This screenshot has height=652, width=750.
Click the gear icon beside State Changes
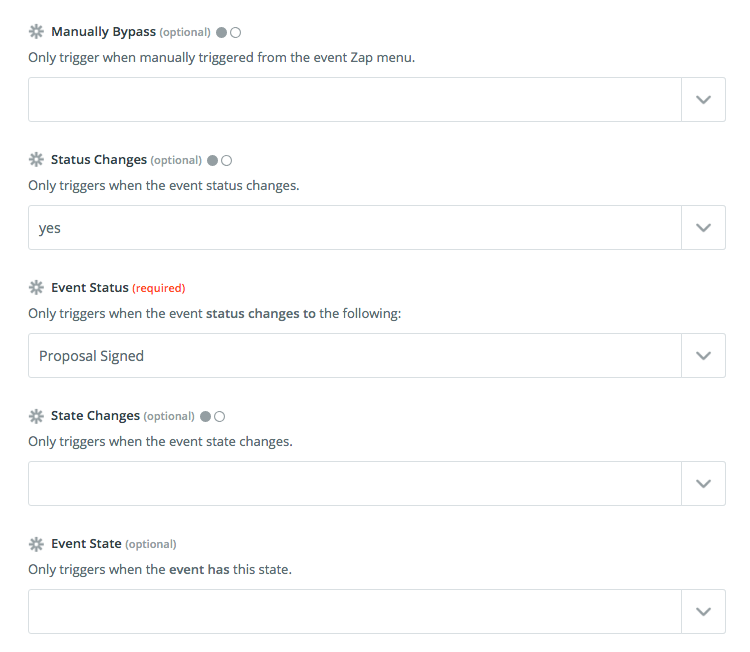[x=36, y=416]
